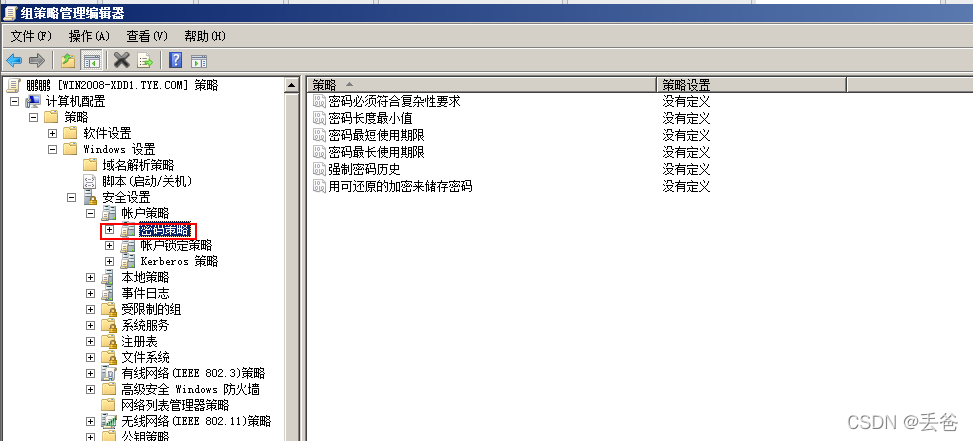The image size is (973, 441).
Task: Expand the 帐户锁定策略 node
Action: pyautogui.click(x=110, y=246)
